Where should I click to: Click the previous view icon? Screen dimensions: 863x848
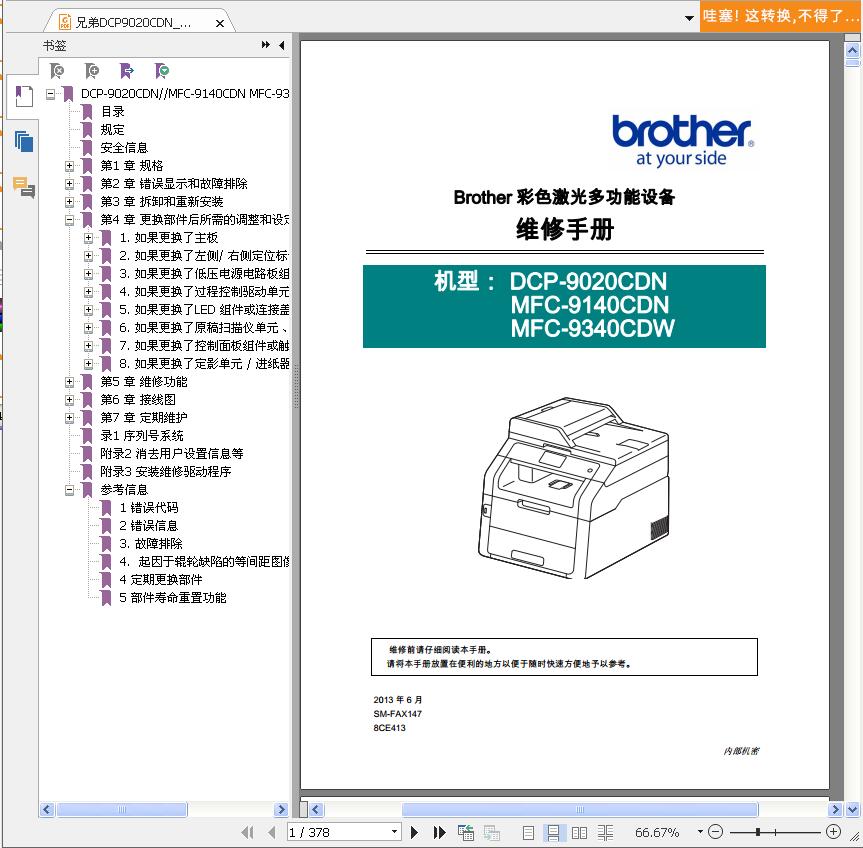[466, 833]
